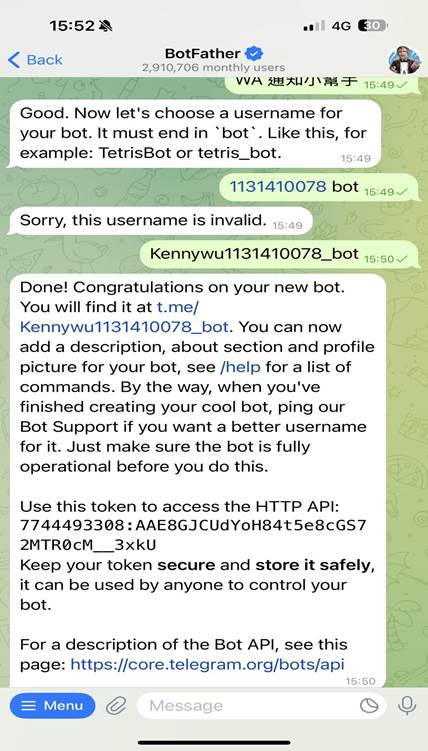
Task: Open the t.me/Kennywu1131410078_bot link
Action: (x=124, y=317)
